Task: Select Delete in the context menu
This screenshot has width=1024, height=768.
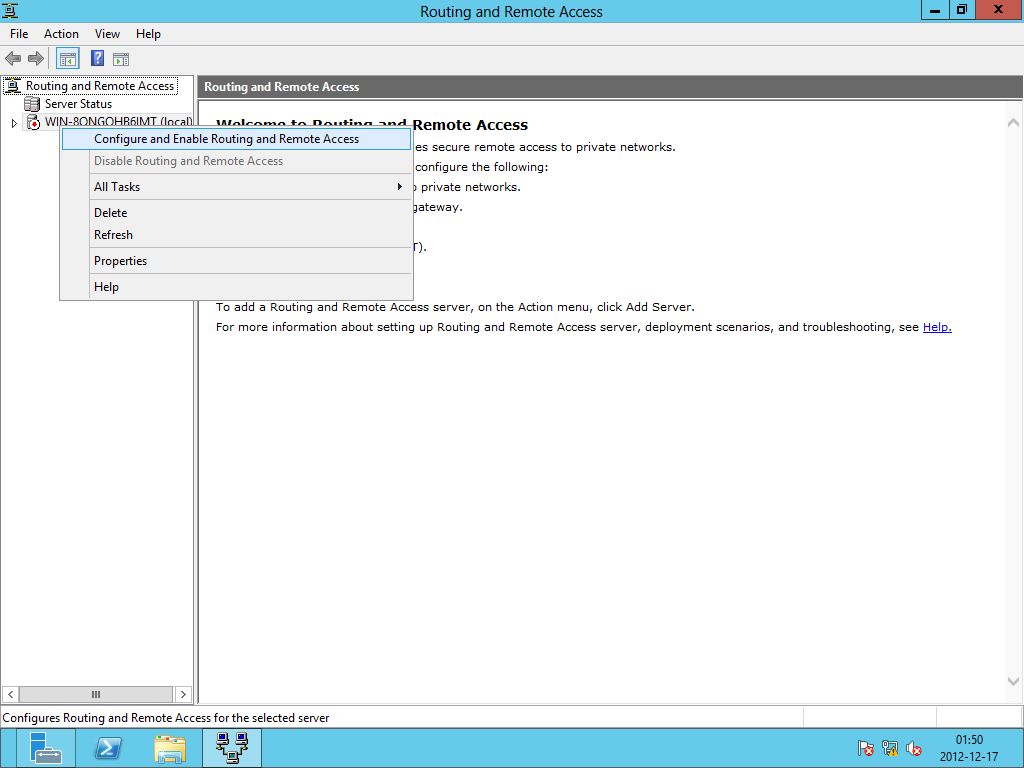Action: click(x=236, y=213)
